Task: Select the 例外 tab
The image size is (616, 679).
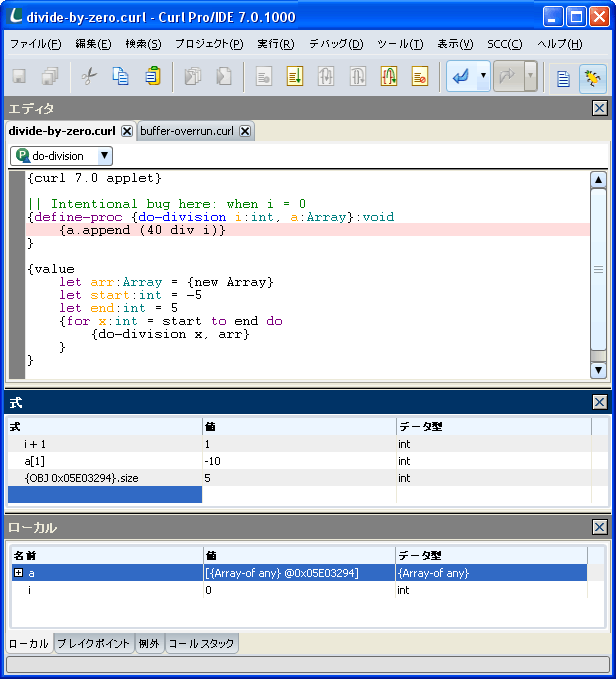Action: (149, 643)
